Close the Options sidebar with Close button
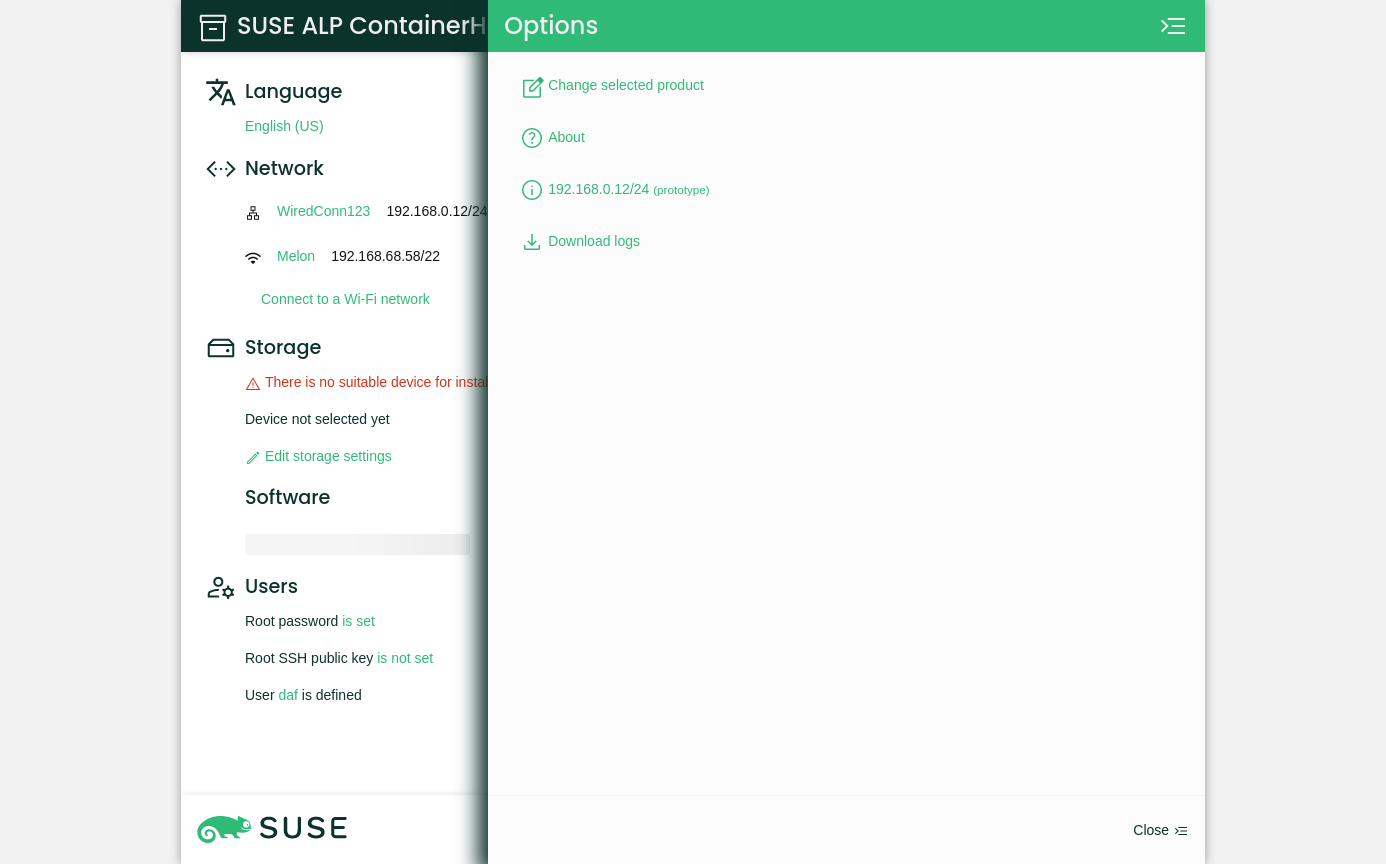This screenshot has width=1386, height=864. [x=1160, y=830]
